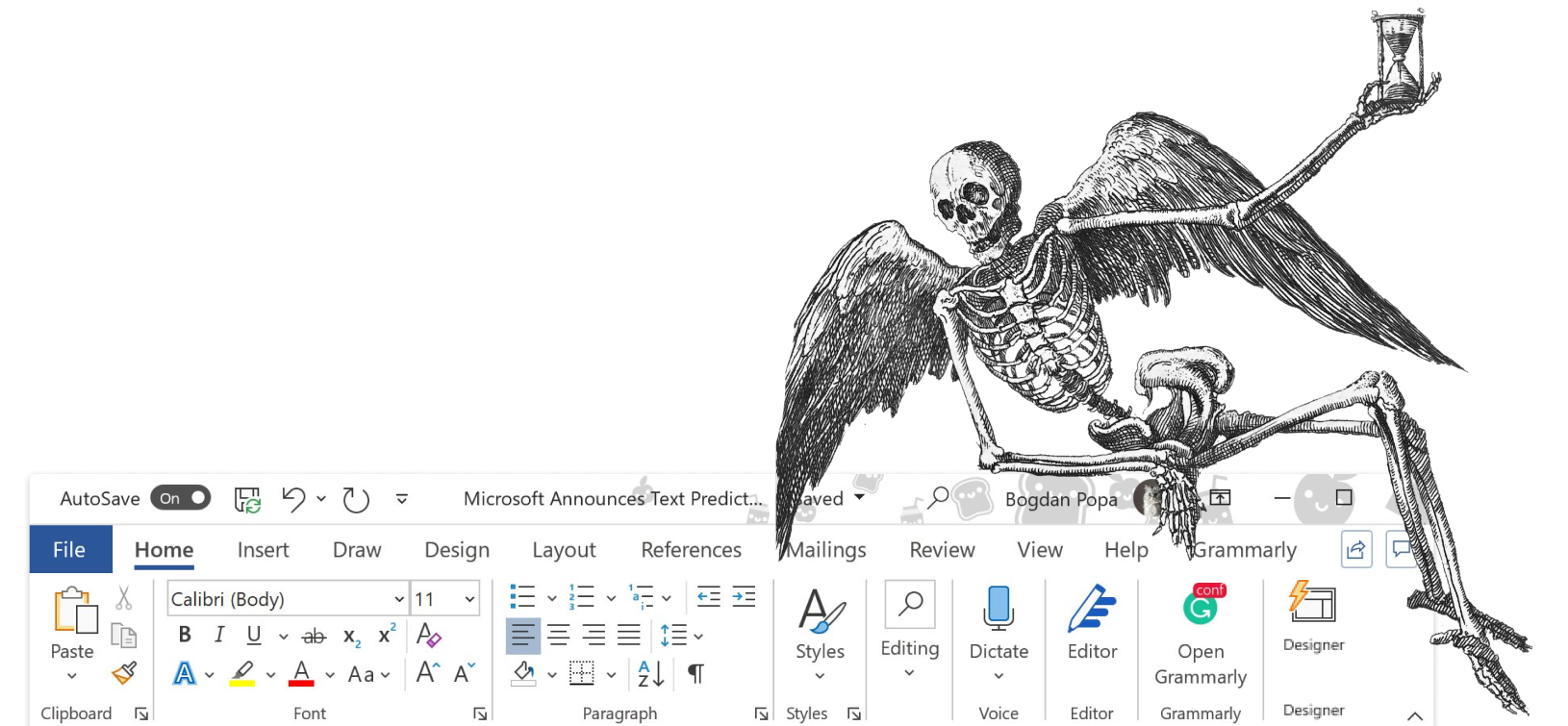Image resolution: width=1568 pixels, height=726 pixels.
Task: Center align the paragraph
Action: (558, 635)
